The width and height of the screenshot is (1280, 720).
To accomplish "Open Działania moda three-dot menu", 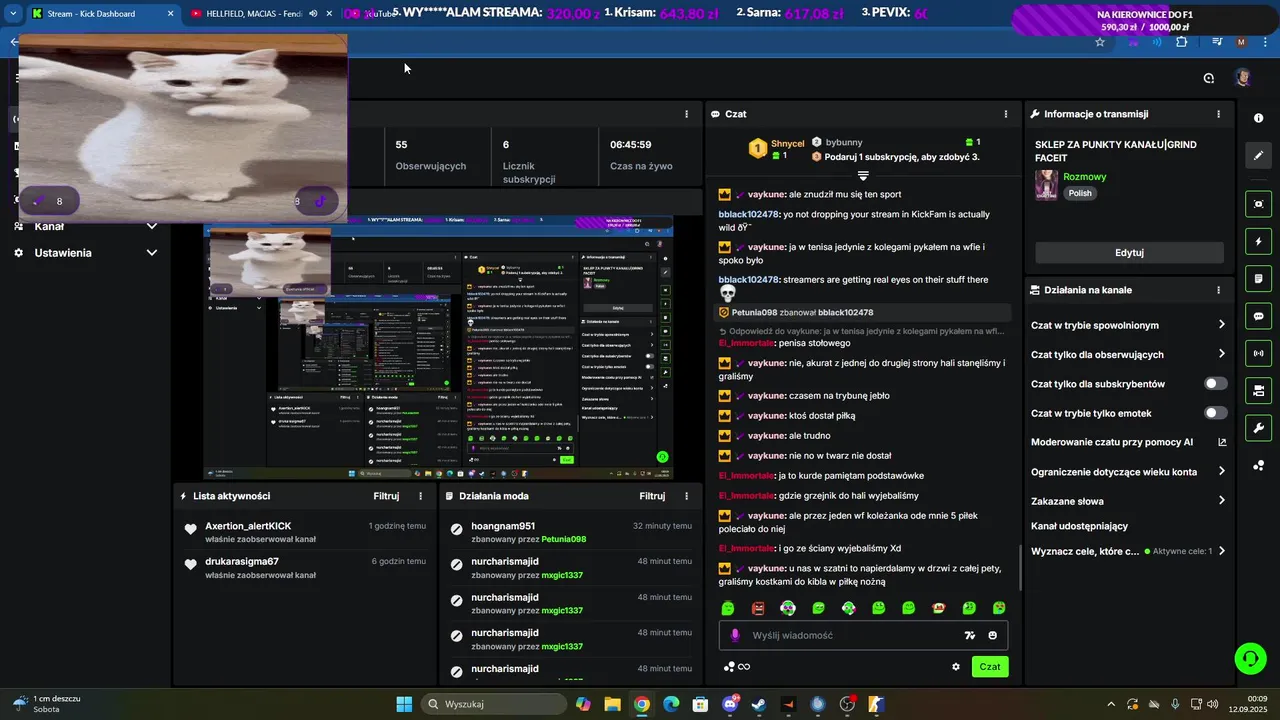I will pos(686,496).
